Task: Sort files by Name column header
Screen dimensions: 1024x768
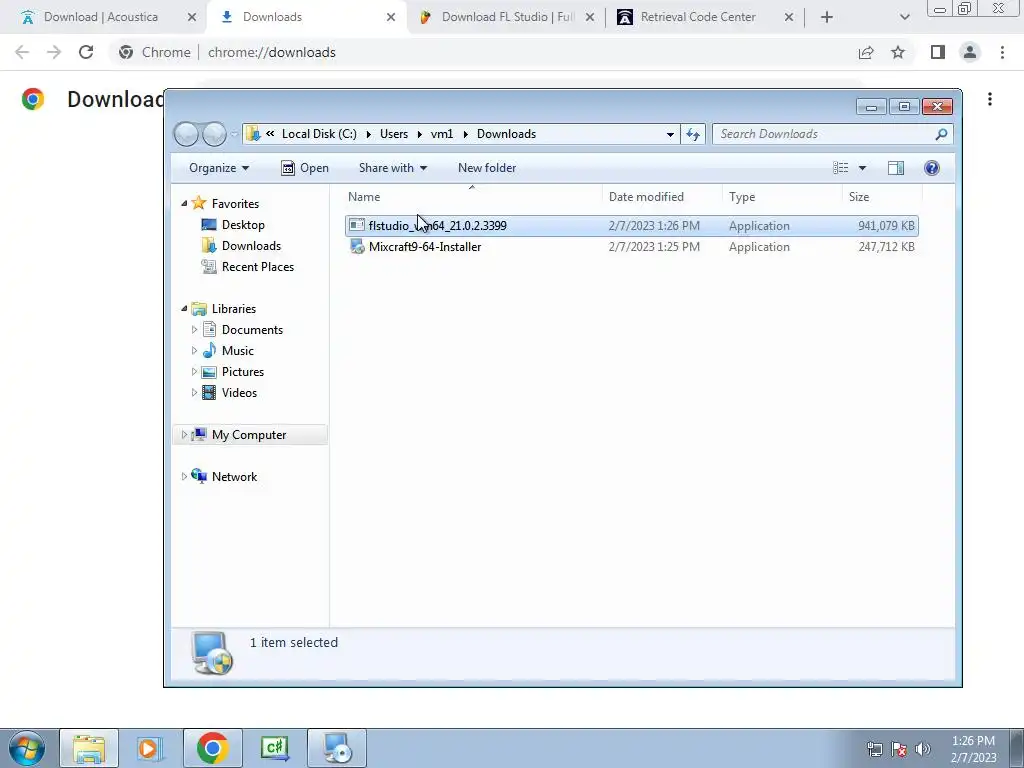Action: 473,197
